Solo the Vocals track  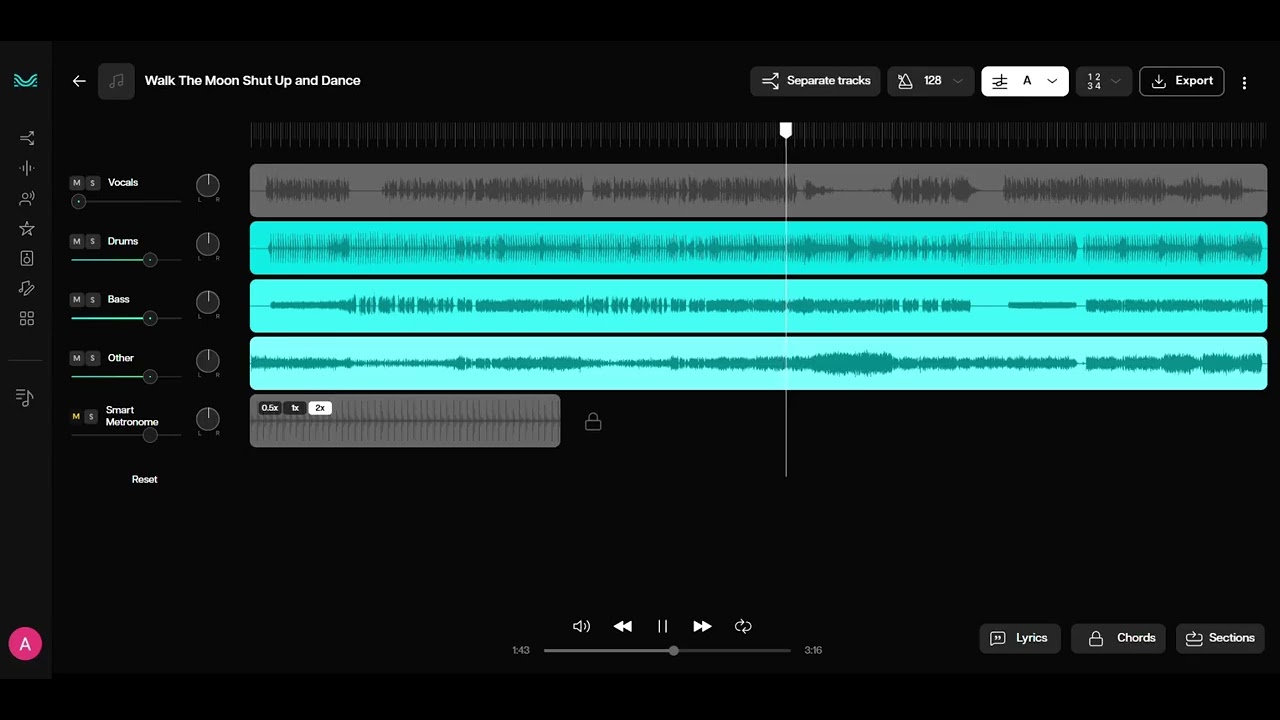coord(93,183)
